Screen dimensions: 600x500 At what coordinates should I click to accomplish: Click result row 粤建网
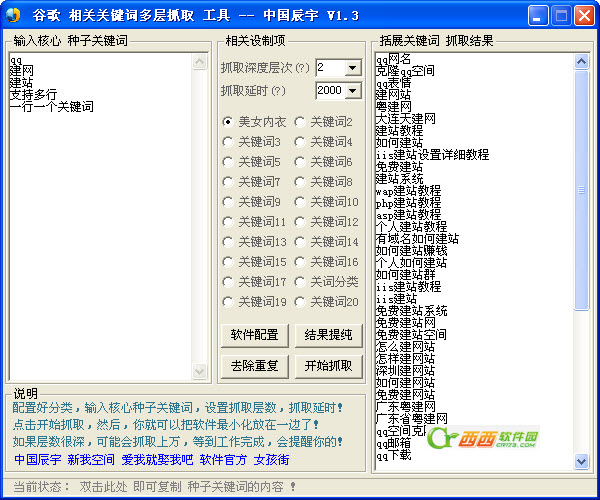click(x=393, y=107)
